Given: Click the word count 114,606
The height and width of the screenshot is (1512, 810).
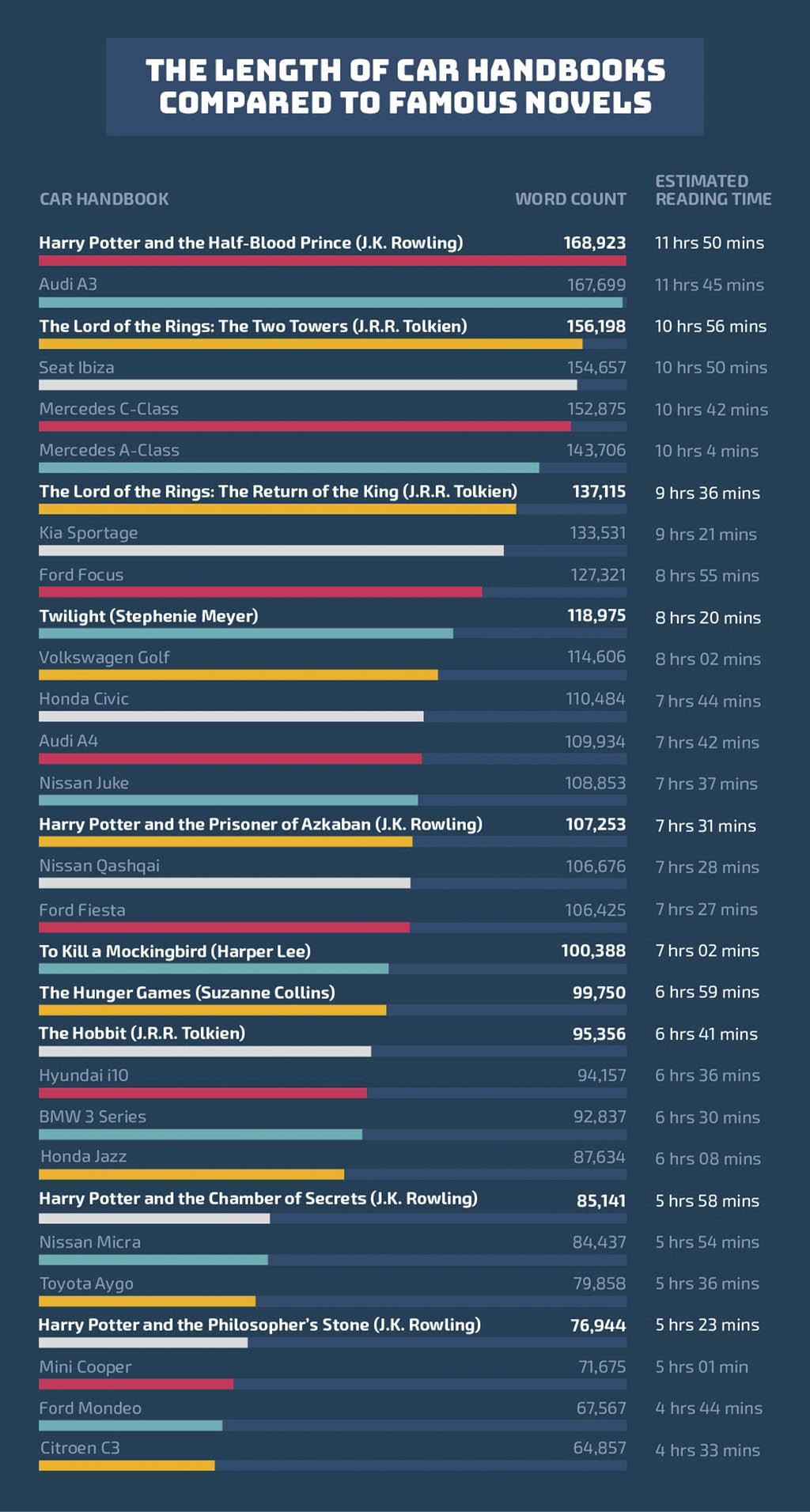Looking at the screenshot, I should pyautogui.click(x=596, y=657).
